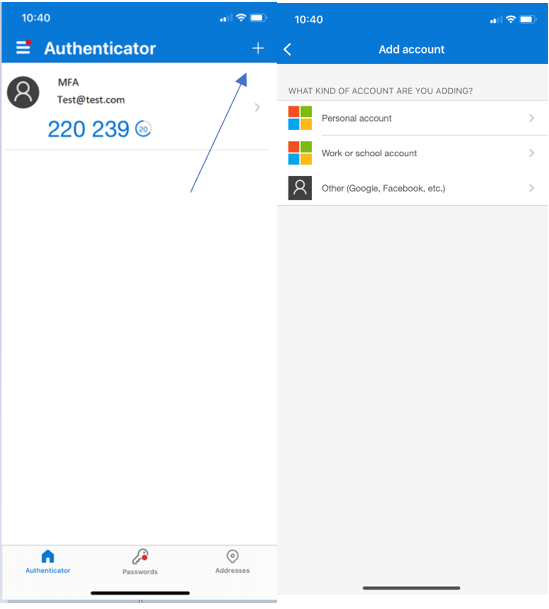Viewport: 549px width, 609px height.
Task: Tap the code countdown timer circle
Action: (x=143, y=129)
